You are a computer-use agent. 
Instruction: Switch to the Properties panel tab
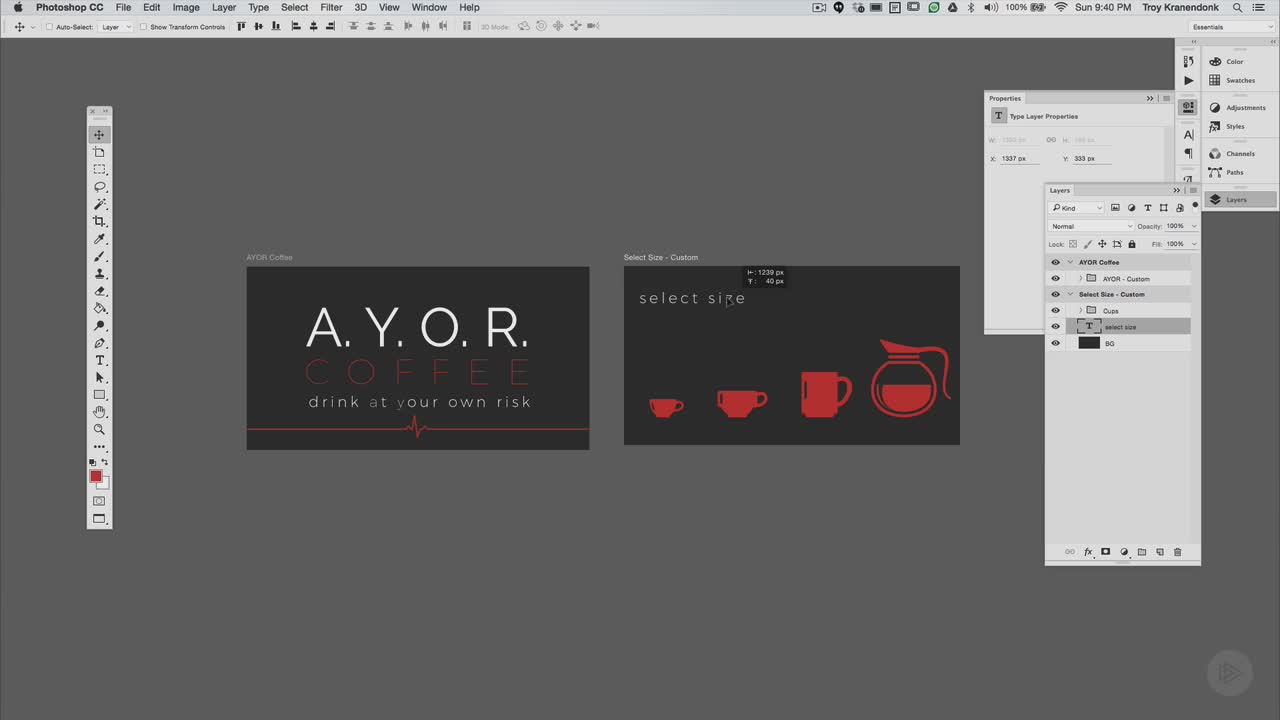pyautogui.click(x=1005, y=98)
